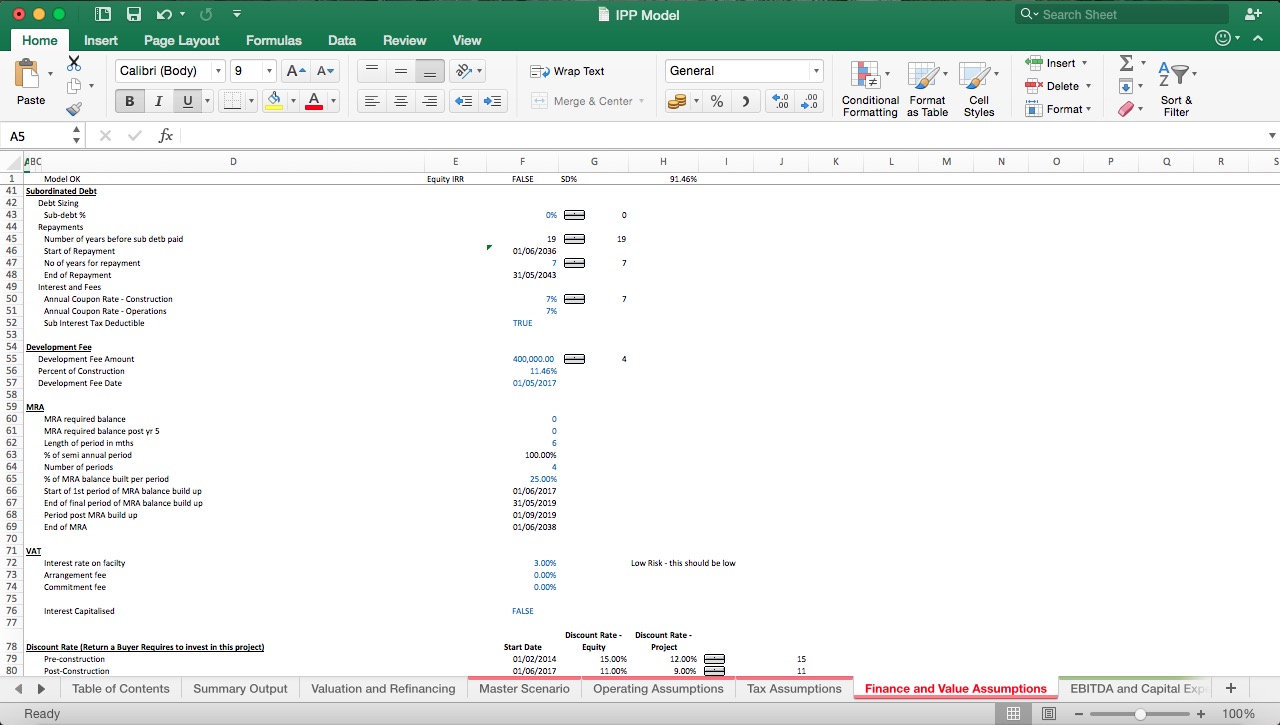Open Conditional Formatting options

[x=869, y=88]
